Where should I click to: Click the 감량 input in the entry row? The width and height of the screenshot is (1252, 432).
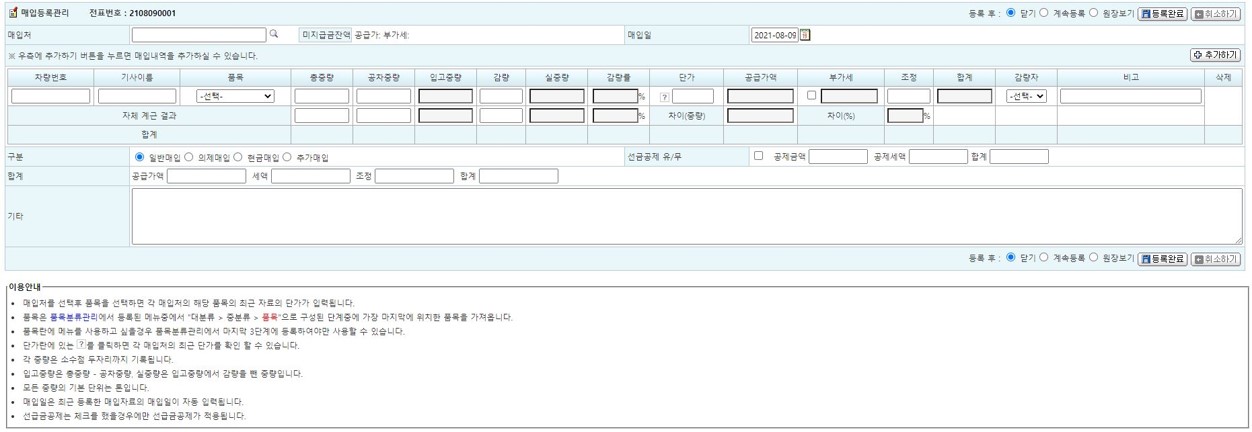point(501,97)
